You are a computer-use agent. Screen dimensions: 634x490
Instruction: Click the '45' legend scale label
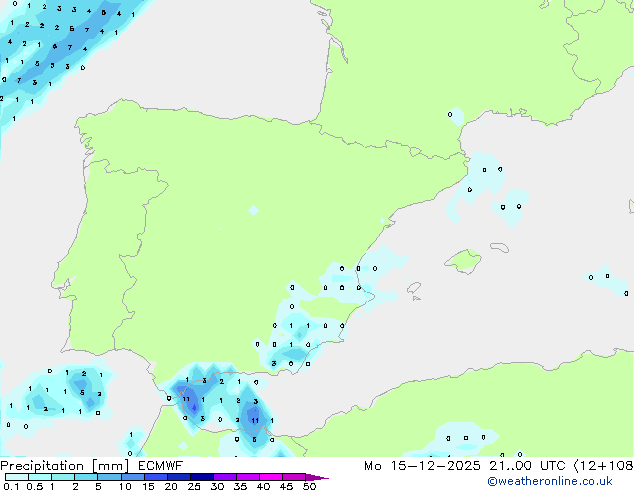tap(286, 486)
